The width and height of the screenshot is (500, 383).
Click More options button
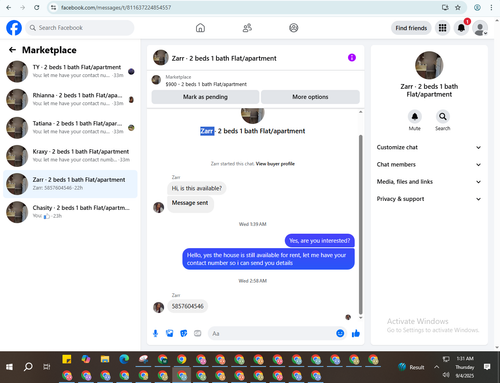310,97
